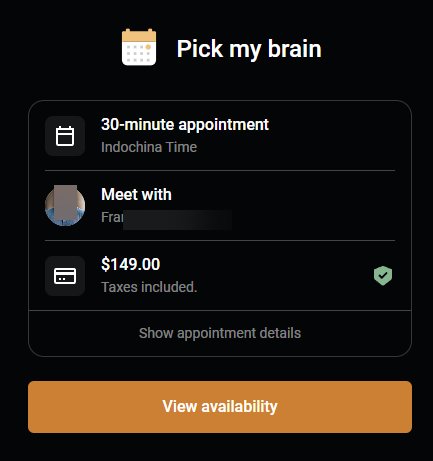
Task: Click the blurred portion of the host name
Action: 178,220
